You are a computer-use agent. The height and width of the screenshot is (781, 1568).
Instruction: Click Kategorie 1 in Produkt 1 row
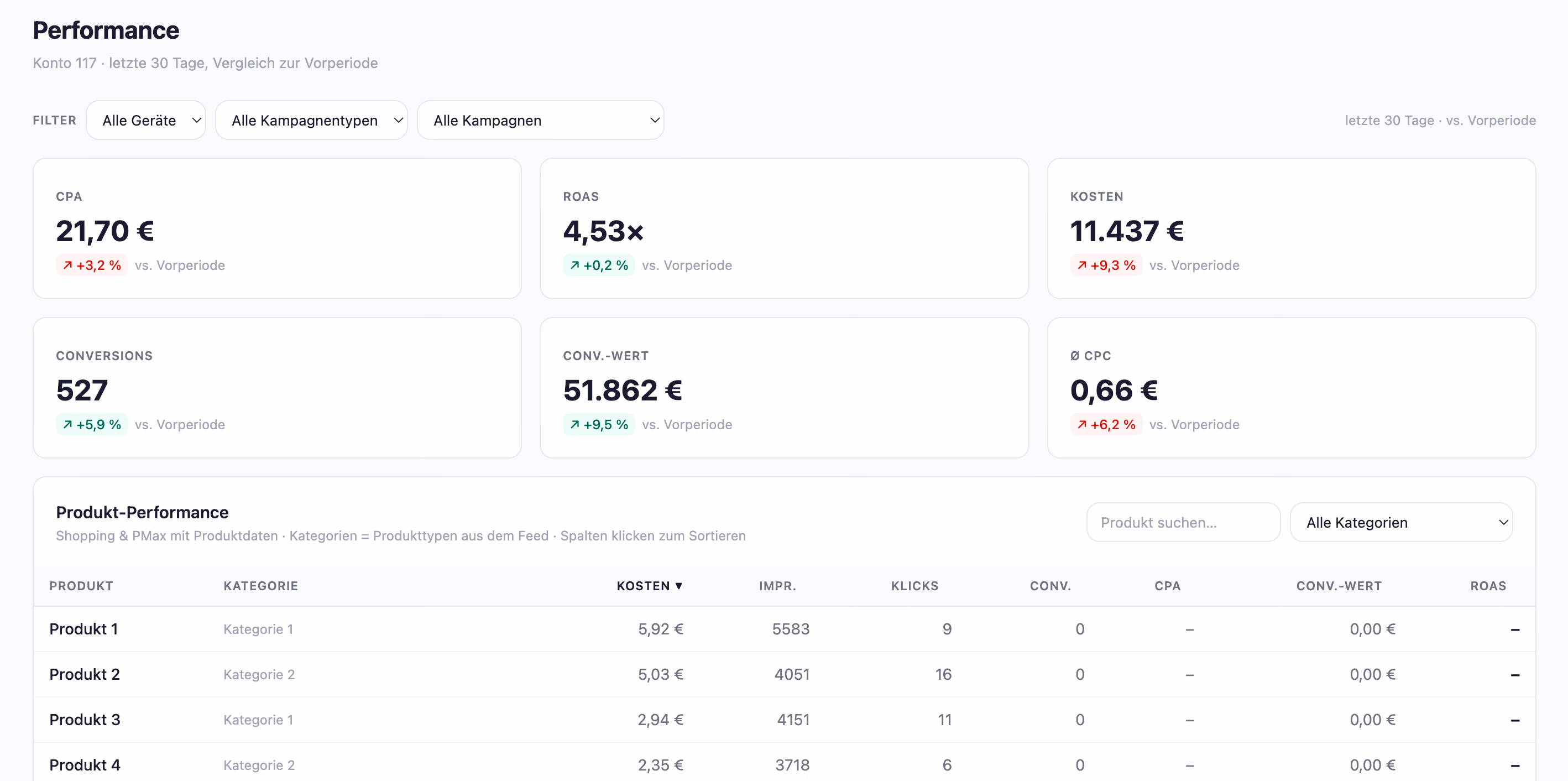tap(258, 628)
